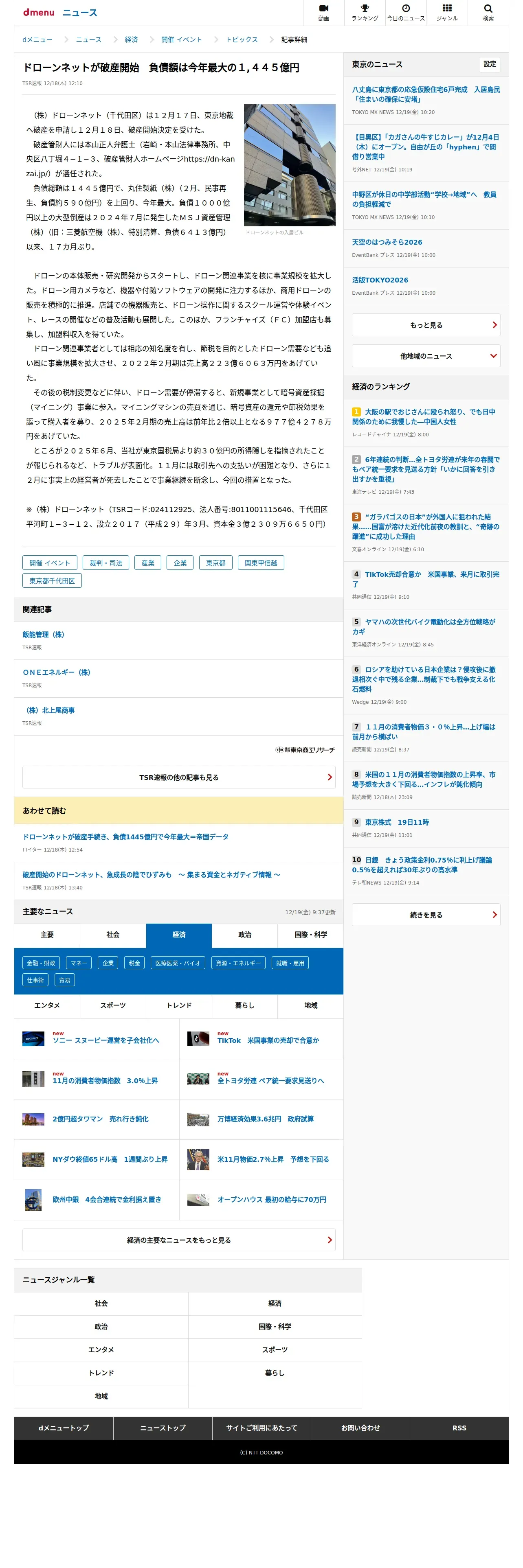Click the 仕事術 subcategory tag
Image resolution: width=523 pixels, height=1568 pixels.
(35, 980)
